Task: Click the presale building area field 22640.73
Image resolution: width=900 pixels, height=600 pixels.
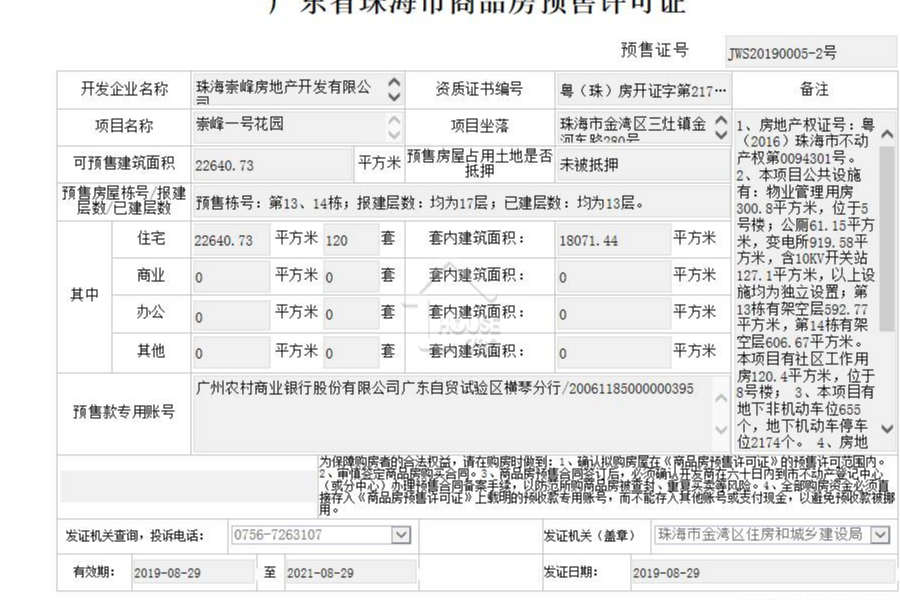Action: pyautogui.click(x=273, y=165)
